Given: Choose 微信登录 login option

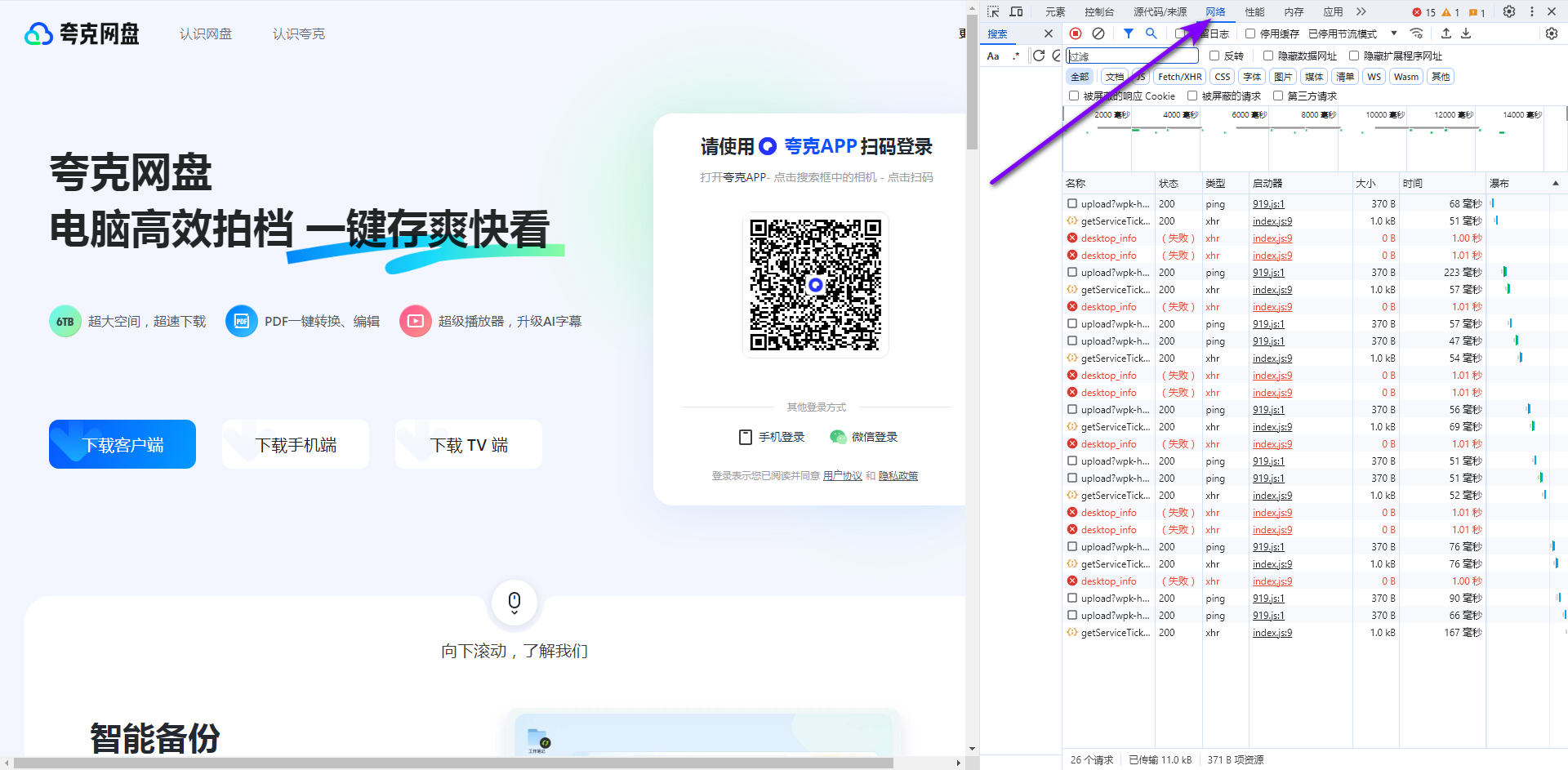Looking at the screenshot, I should click(864, 437).
